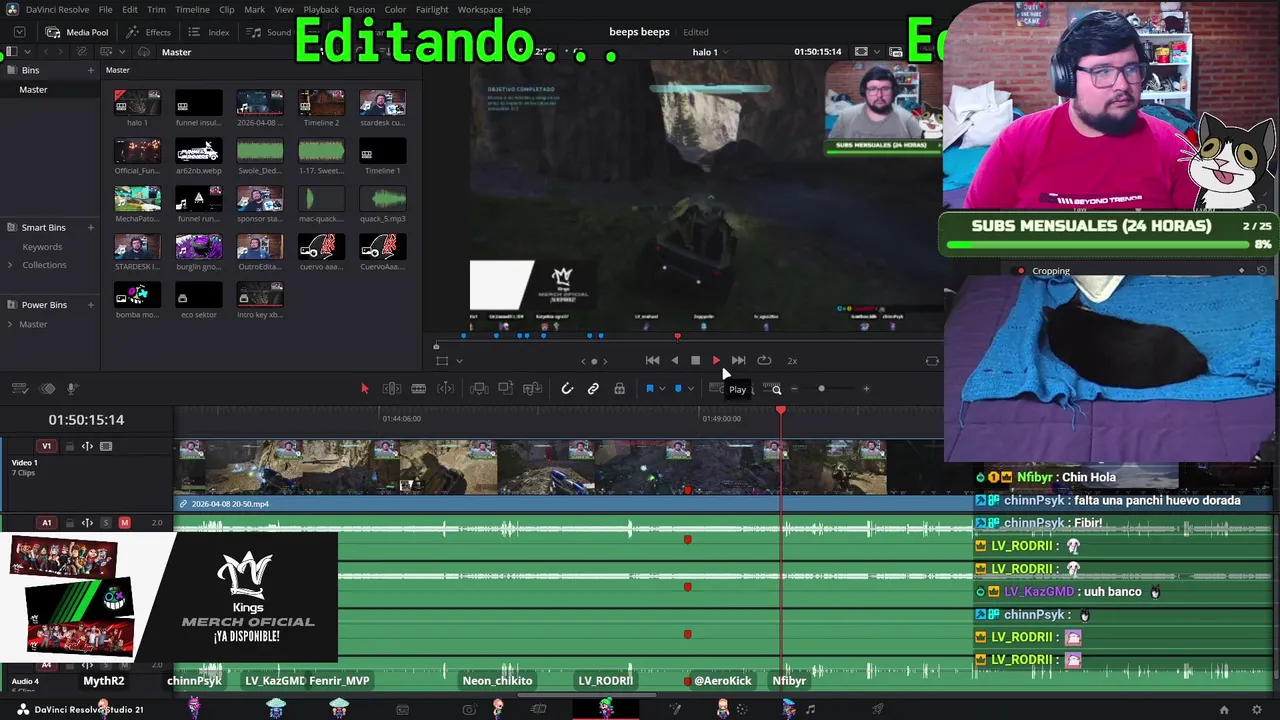Screen dimensions: 1280x720
Task: Add a blue marker on the timeline
Action: 678,389
